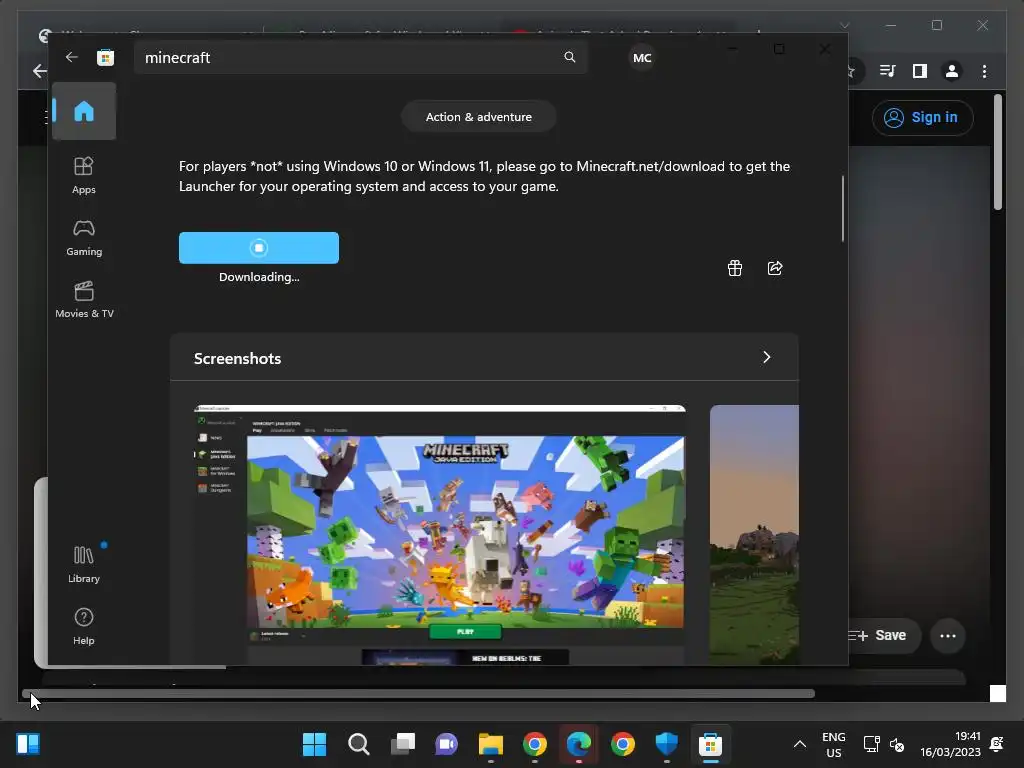Open the clock showing 19:41
The height and width of the screenshot is (768, 1024).
950,744
